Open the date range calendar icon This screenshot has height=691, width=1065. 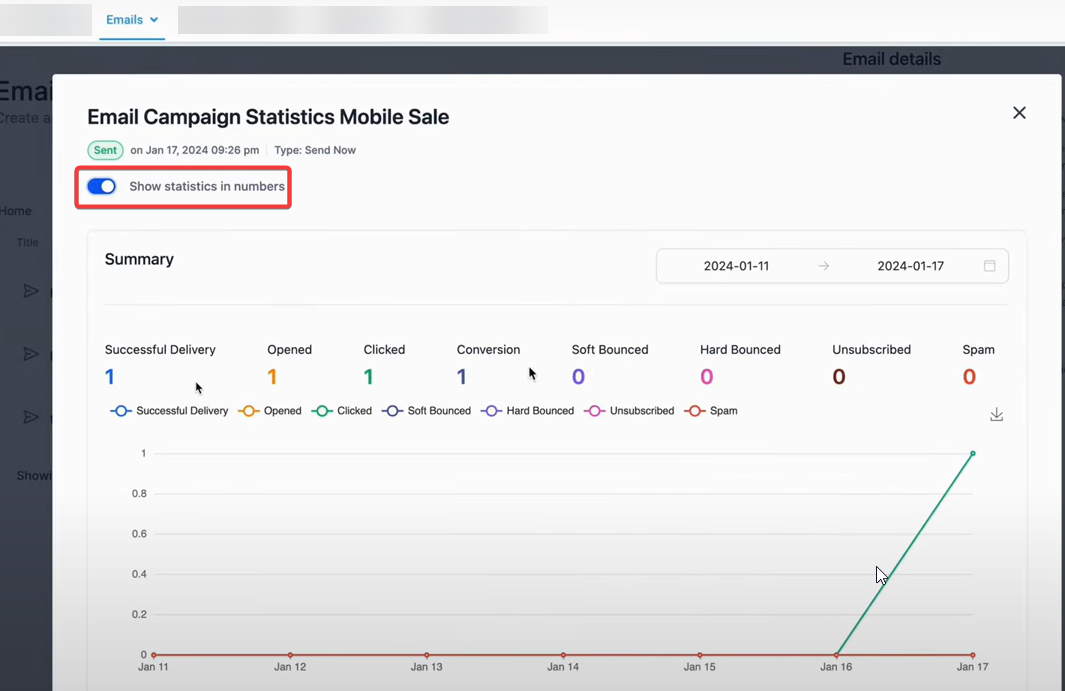coord(989,266)
